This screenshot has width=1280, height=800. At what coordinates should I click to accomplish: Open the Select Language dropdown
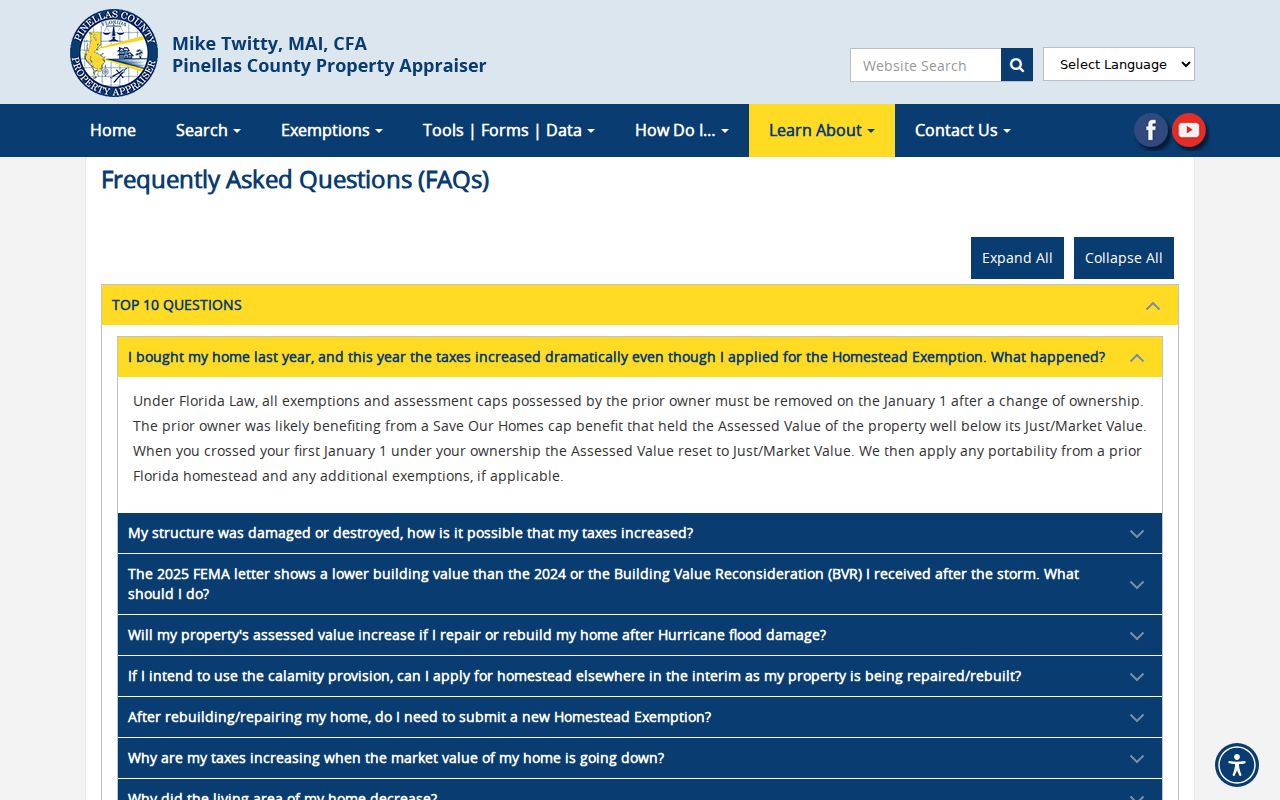tap(1119, 64)
